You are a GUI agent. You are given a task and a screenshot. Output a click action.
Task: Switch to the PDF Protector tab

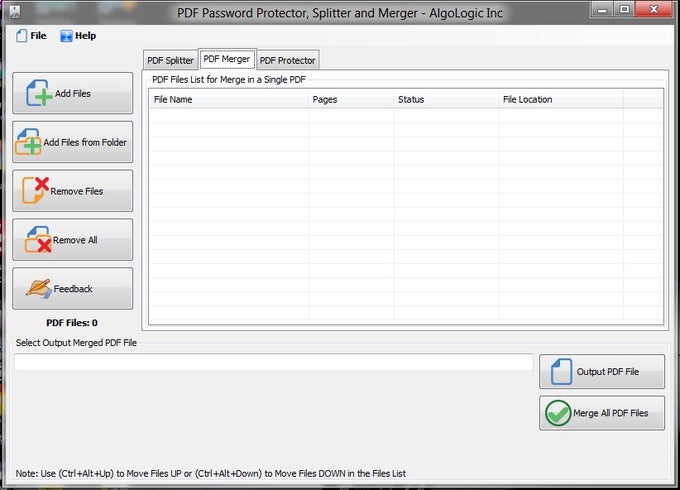(288, 60)
